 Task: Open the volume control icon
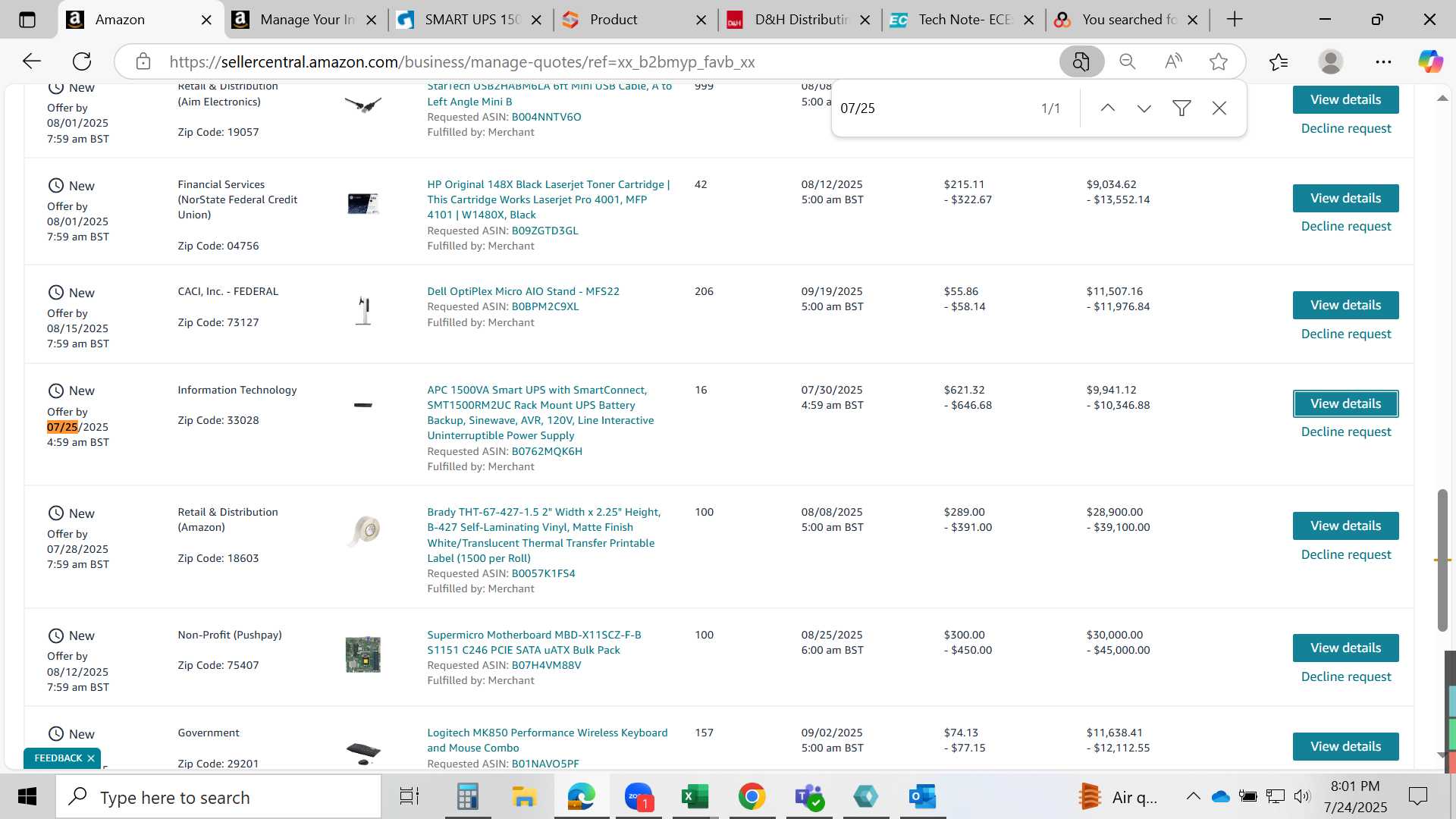click(1302, 796)
